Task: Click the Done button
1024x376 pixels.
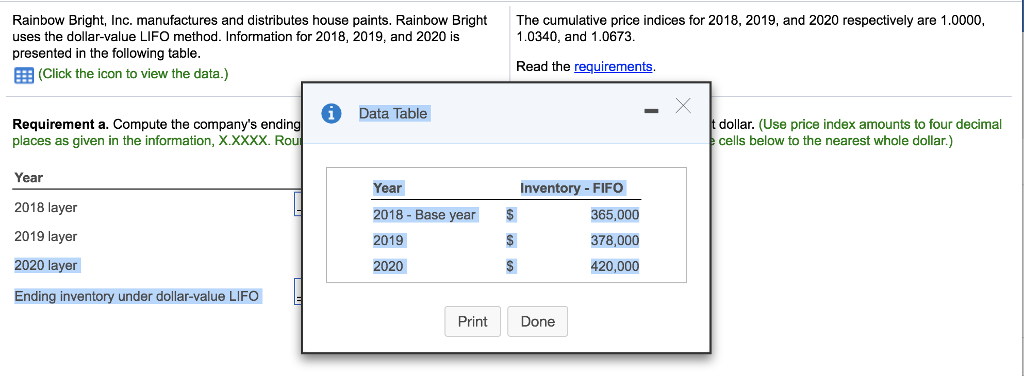Action: click(x=538, y=321)
